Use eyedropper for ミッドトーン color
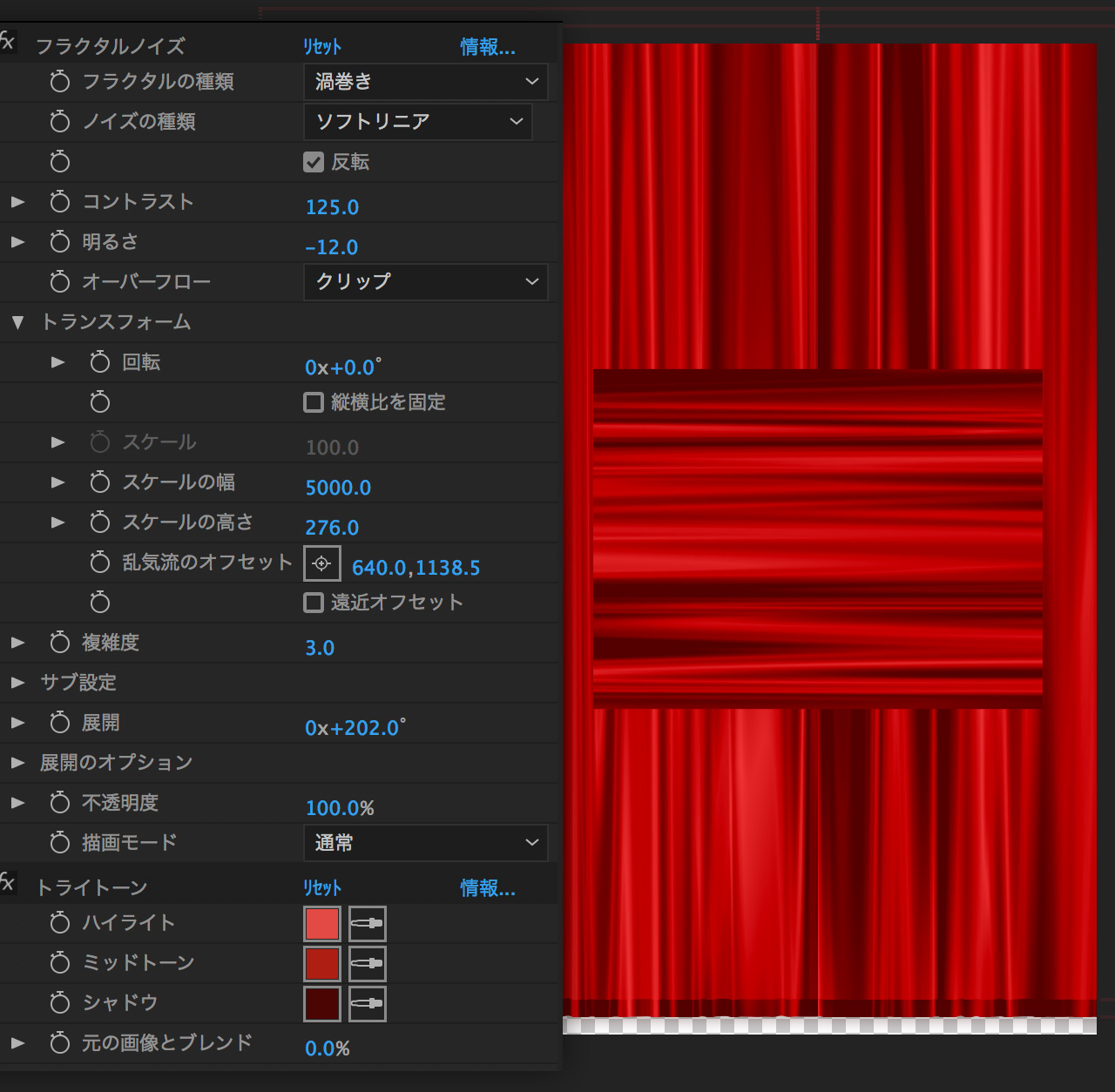 [367, 964]
